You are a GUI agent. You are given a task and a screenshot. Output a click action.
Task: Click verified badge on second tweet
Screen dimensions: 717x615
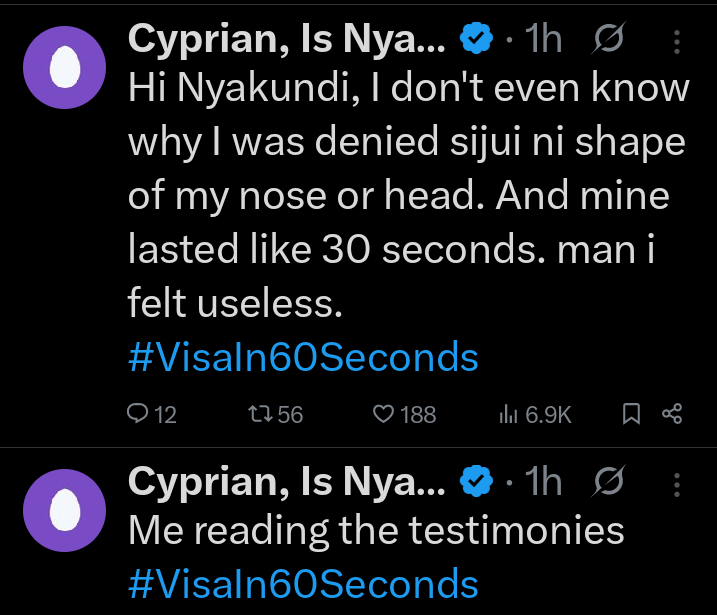(475, 484)
